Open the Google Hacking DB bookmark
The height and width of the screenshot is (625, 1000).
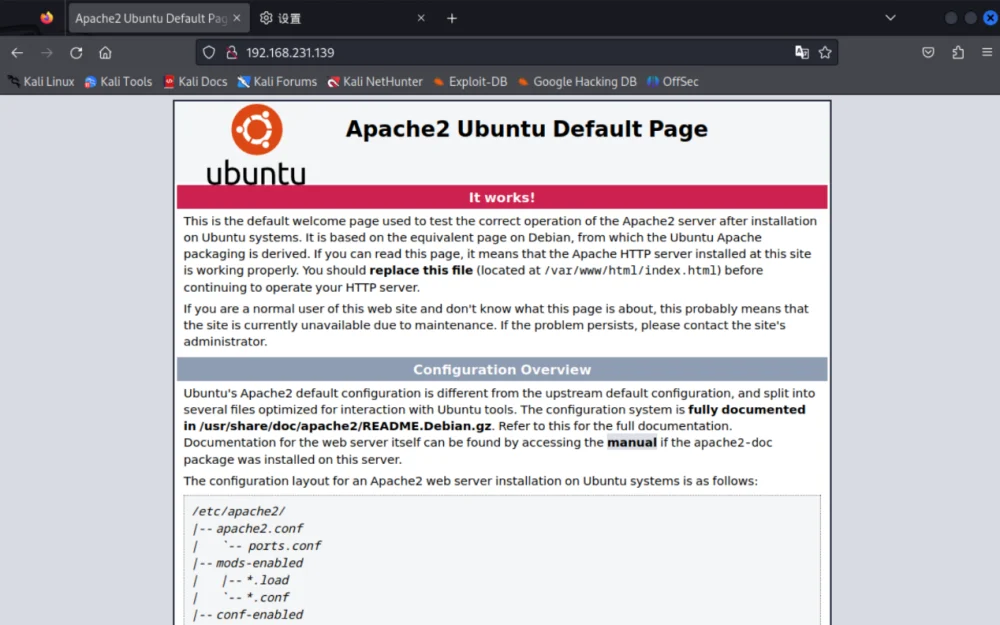(577, 82)
